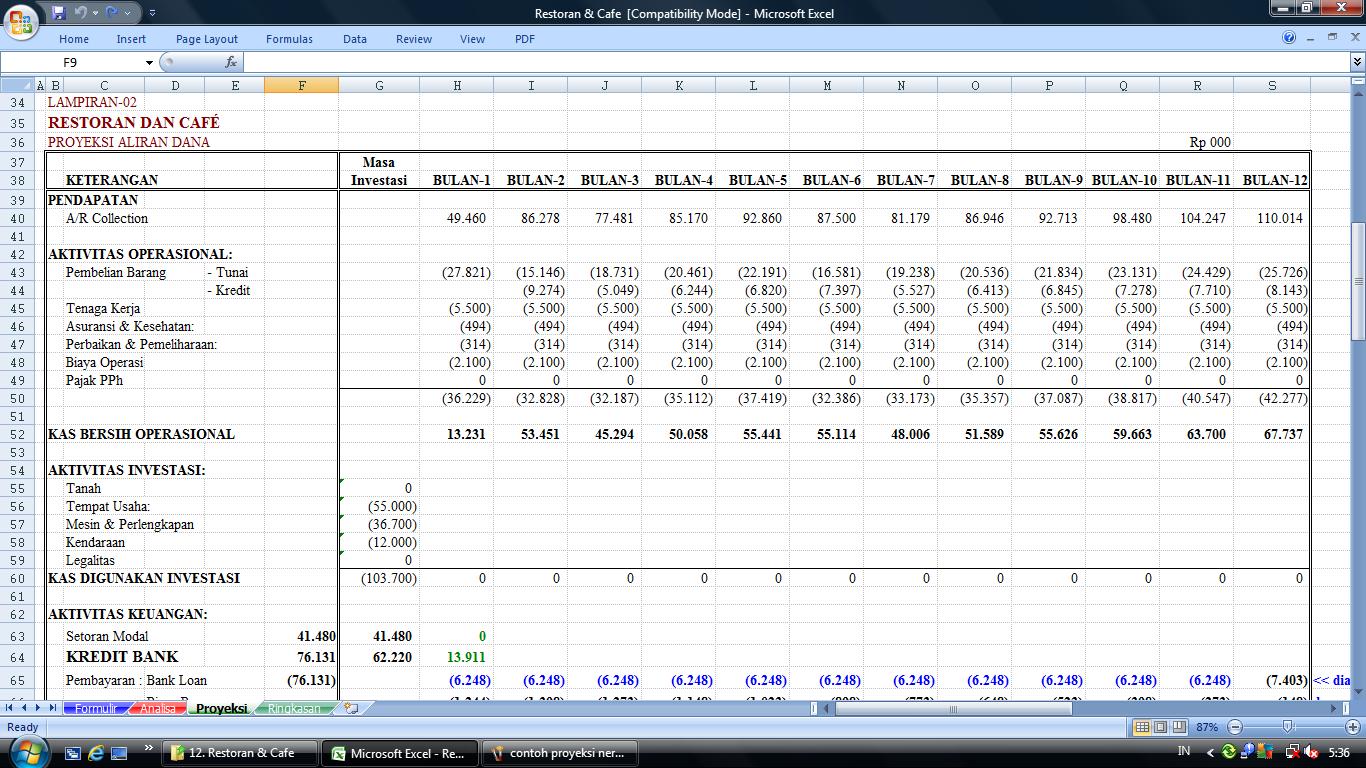Open the Formulas ribbon tab
This screenshot has height=768, width=1366.
[x=289, y=39]
